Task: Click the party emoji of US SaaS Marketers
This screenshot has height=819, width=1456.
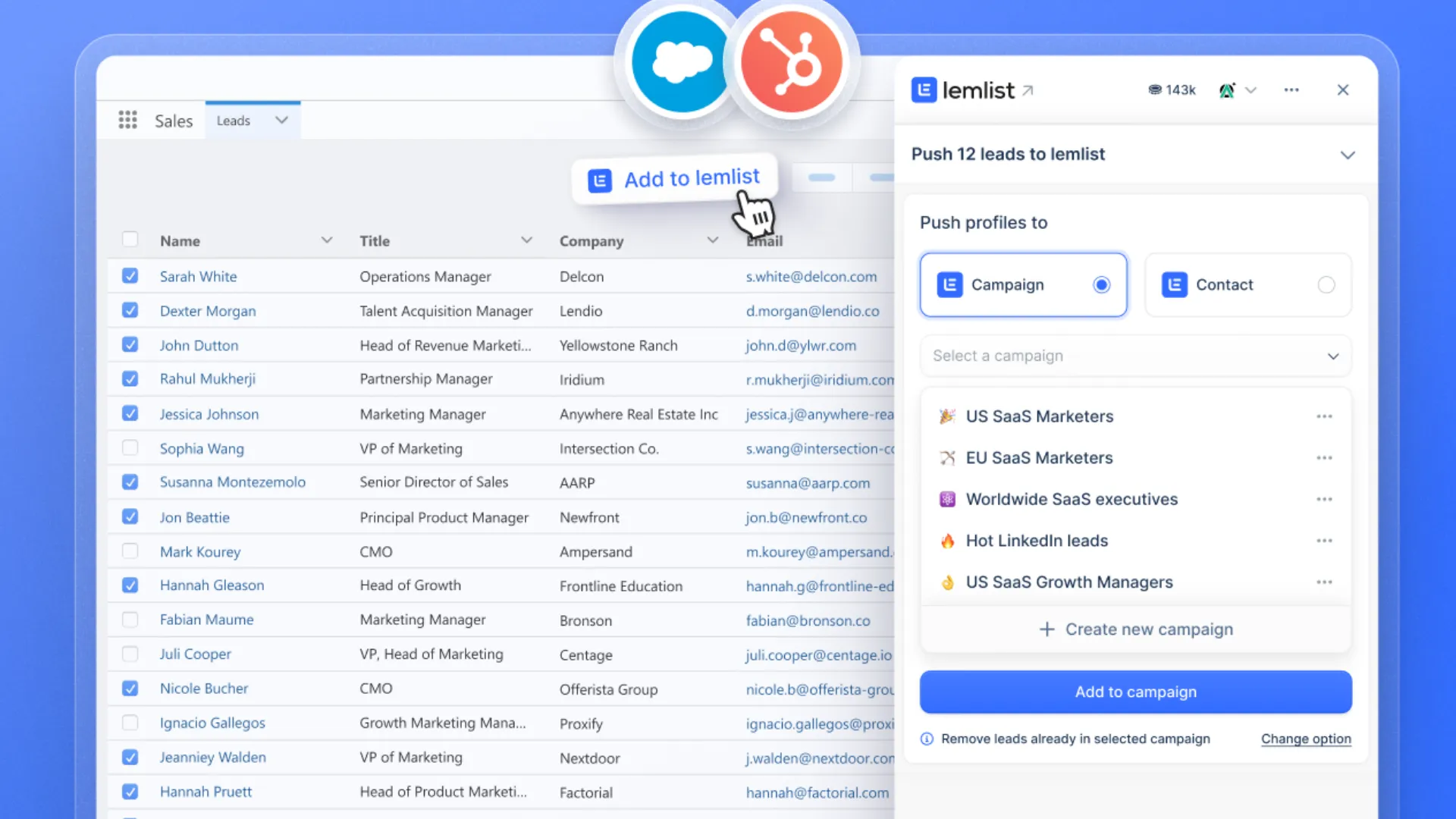Action: (x=947, y=416)
